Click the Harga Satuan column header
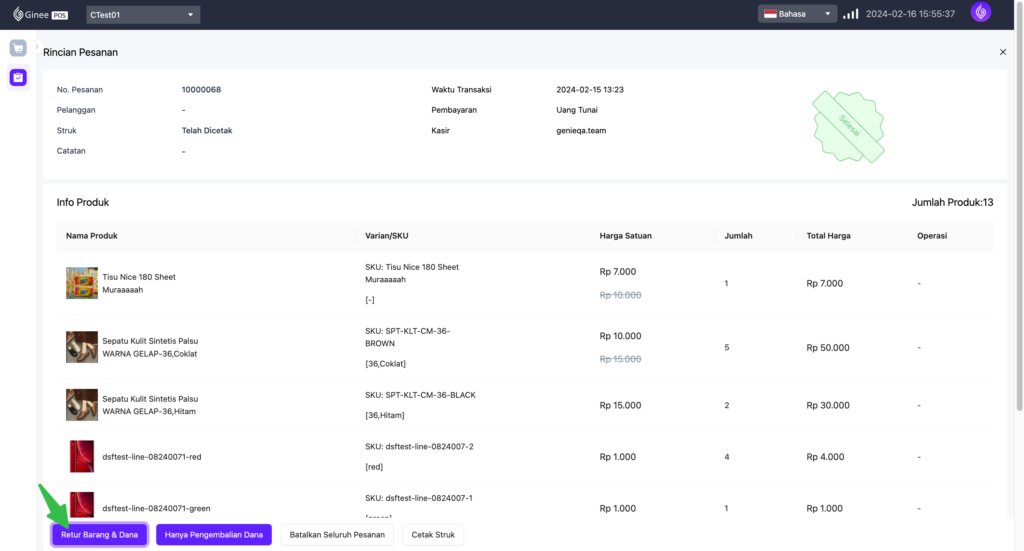Viewport: 1024px width, 551px height. tap(626, 236)
